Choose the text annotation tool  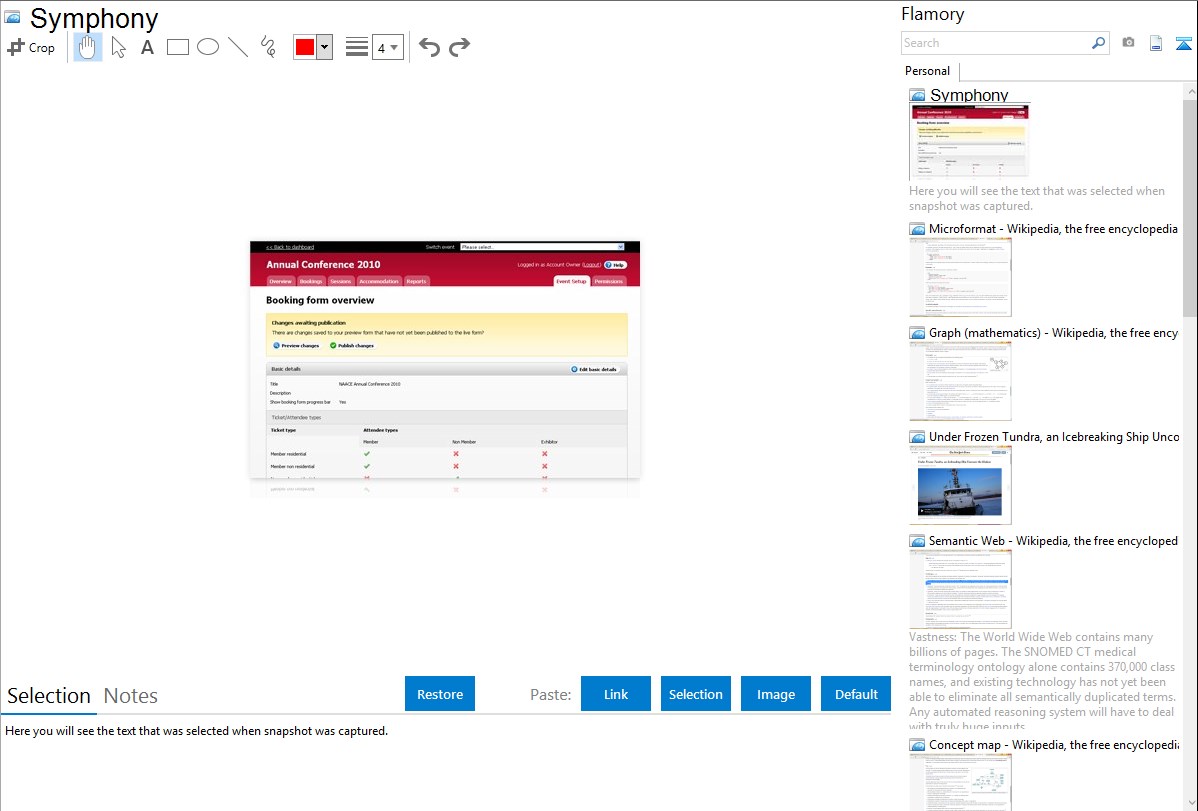147,47
